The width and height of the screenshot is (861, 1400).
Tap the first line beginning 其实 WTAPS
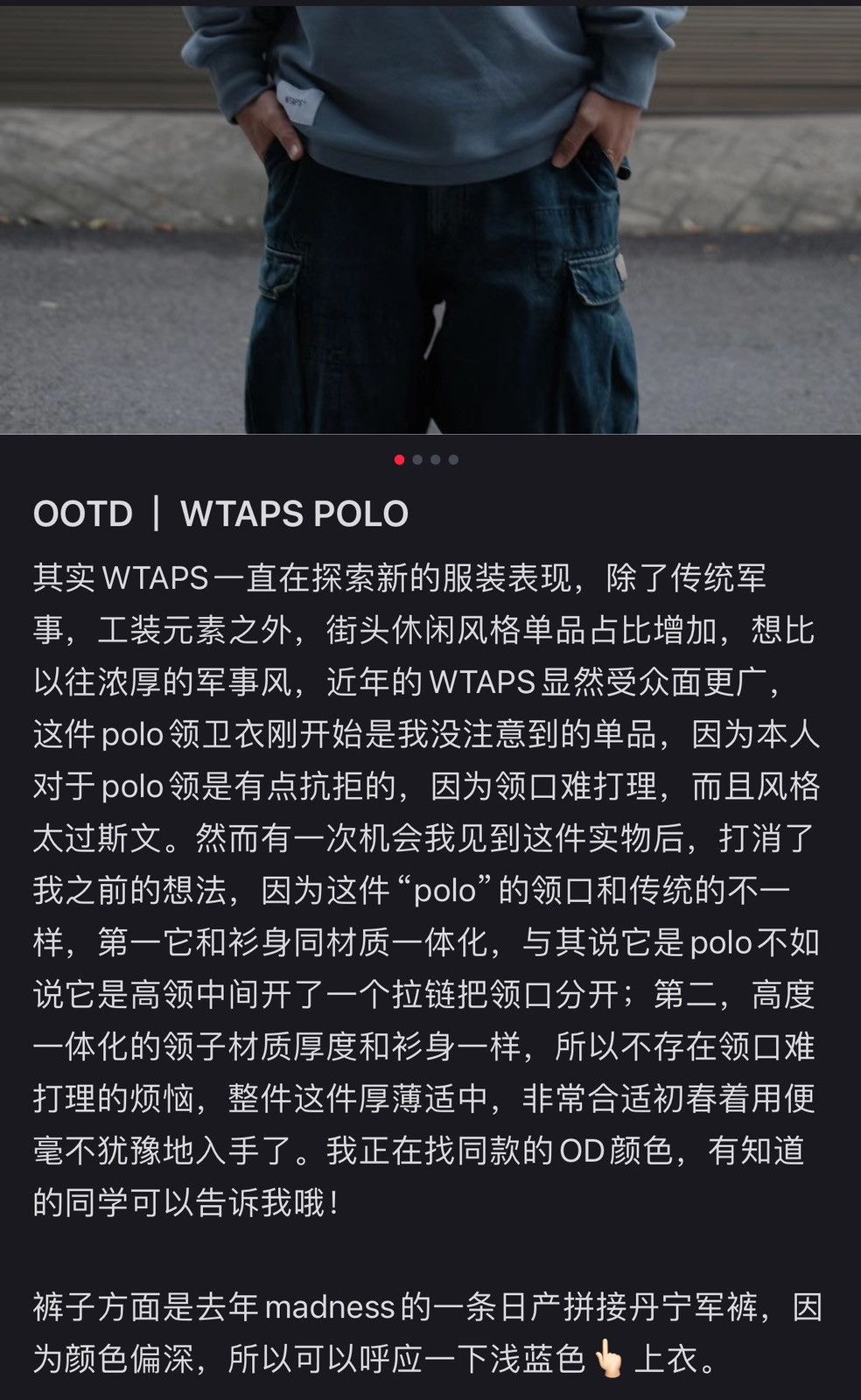pyautogui.click(x=400, y=577)
